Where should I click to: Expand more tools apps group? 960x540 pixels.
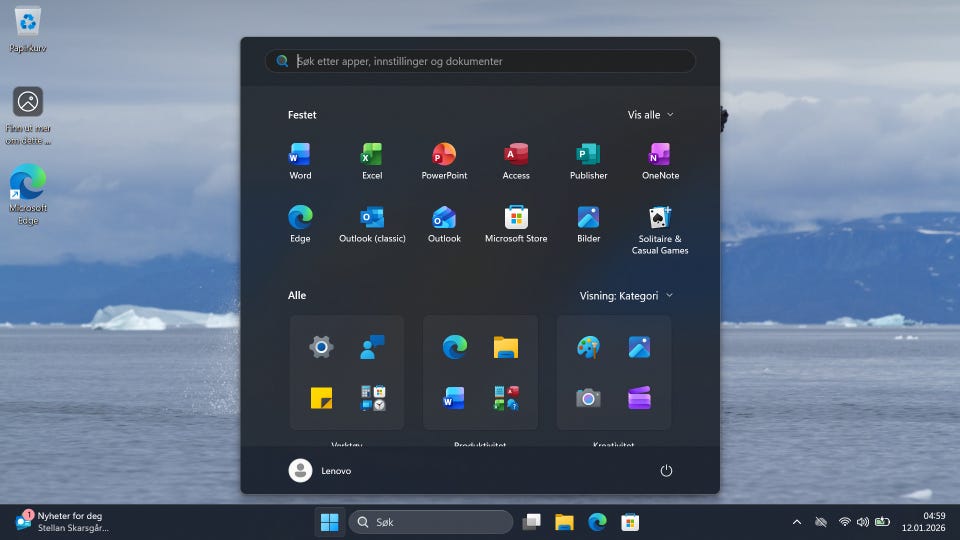372,398
